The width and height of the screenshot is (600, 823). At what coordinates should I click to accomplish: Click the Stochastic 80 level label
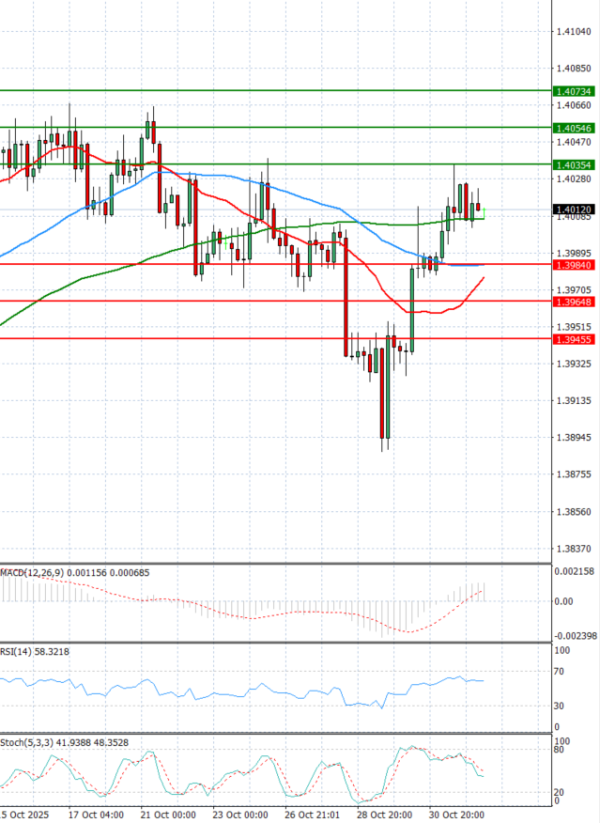(x=561, y=750)
